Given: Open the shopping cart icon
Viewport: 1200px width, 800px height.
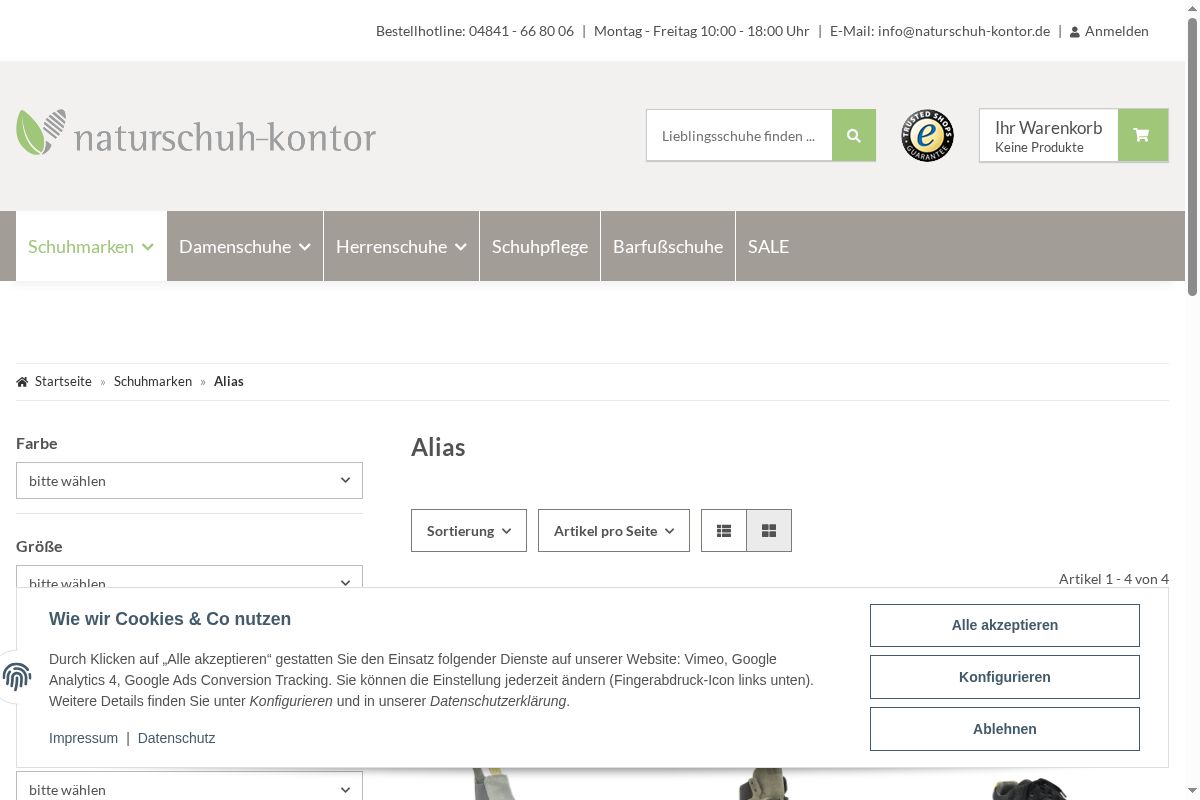Looking at the screenshot, I should click(1142, 136).
